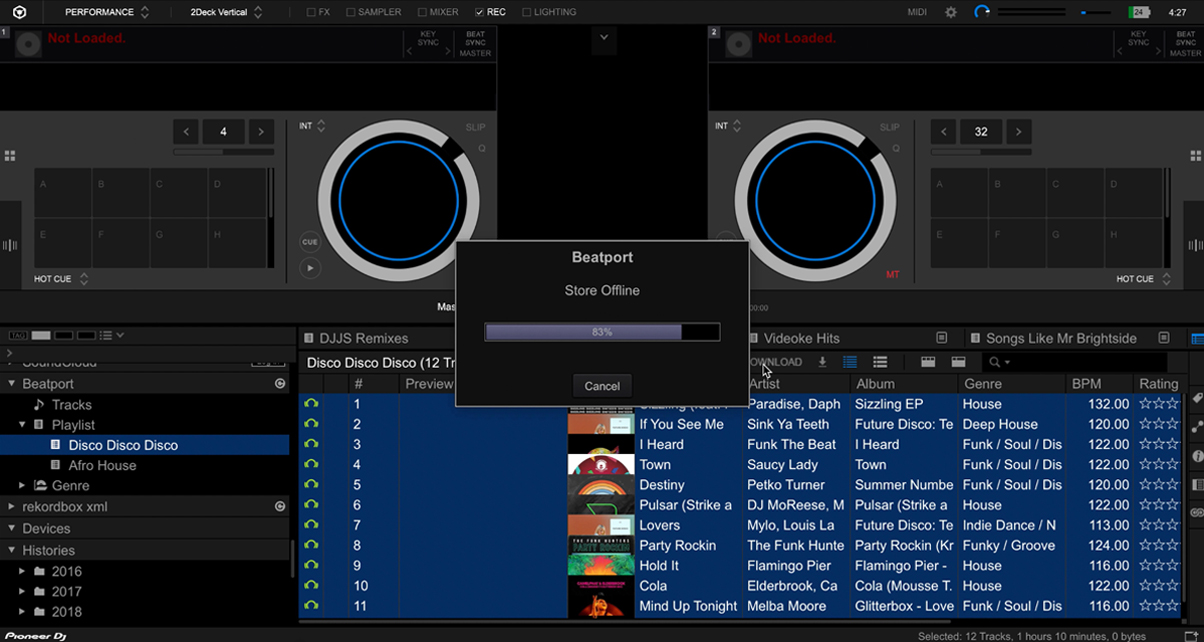Open the waveform side handle on the left edge
Screen dimensions: 1204x642
10,245
